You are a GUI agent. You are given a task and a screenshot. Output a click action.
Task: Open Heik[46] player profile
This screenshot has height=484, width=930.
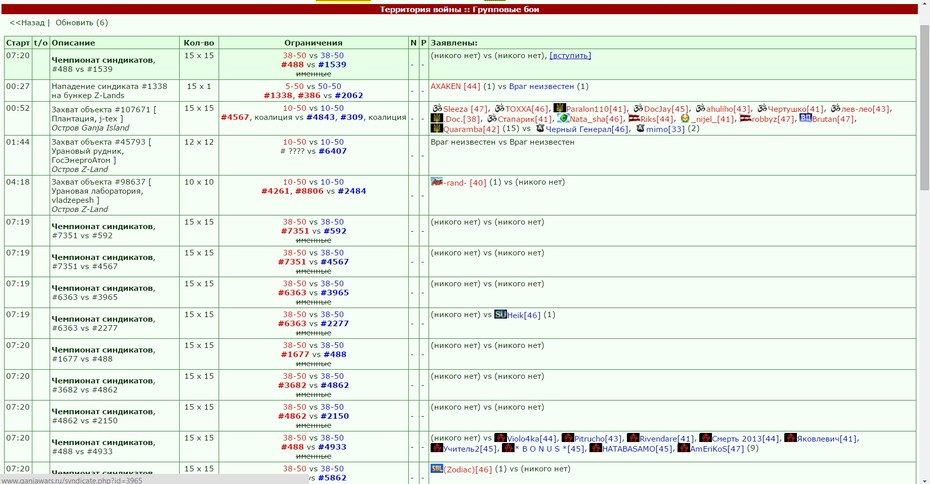[524, 315]
